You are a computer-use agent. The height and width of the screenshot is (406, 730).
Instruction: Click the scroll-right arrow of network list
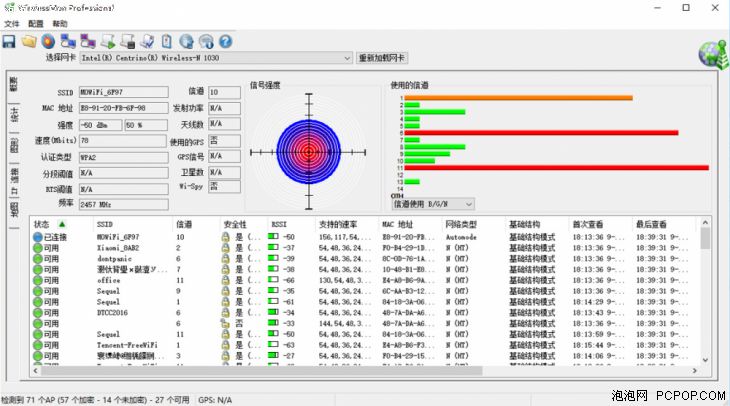[694, 371]
